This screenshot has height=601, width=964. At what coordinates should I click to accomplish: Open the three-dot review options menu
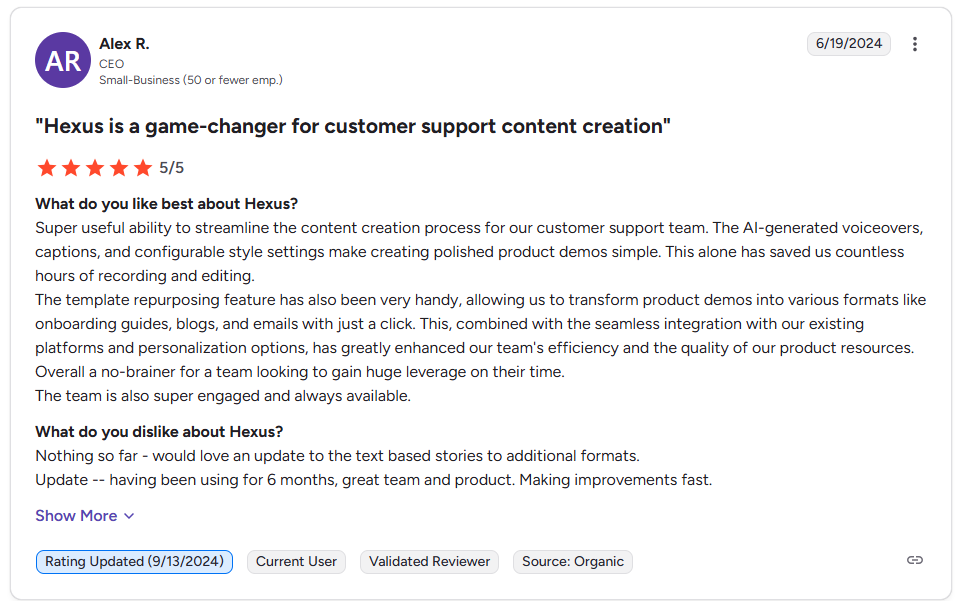[x=914, y=44]
